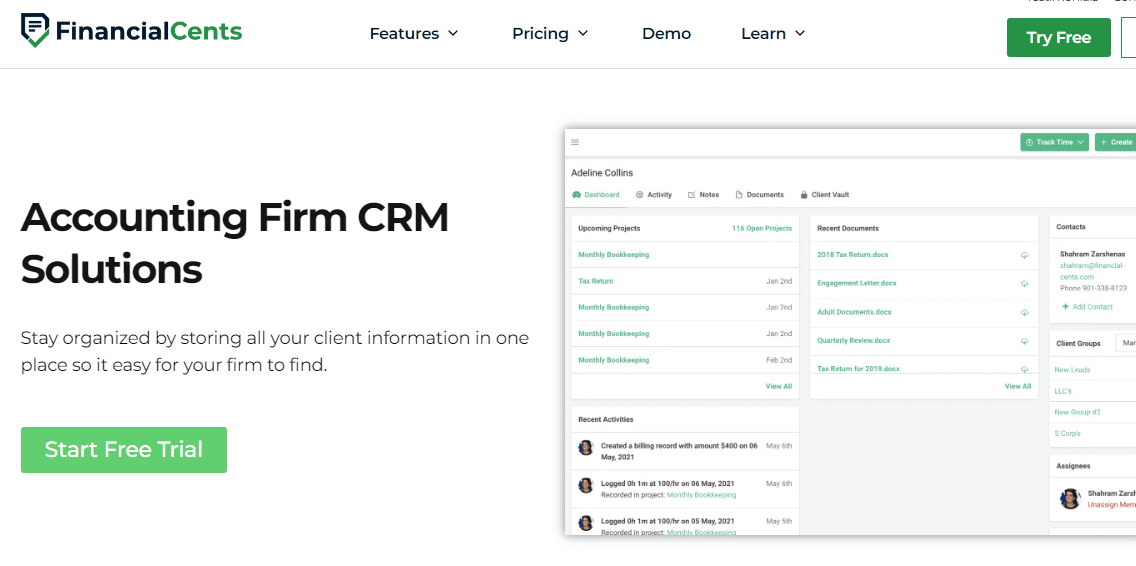1136x566 pixels.
Task: Click the FinancialCents shield logo
Action: click(35, 30)
